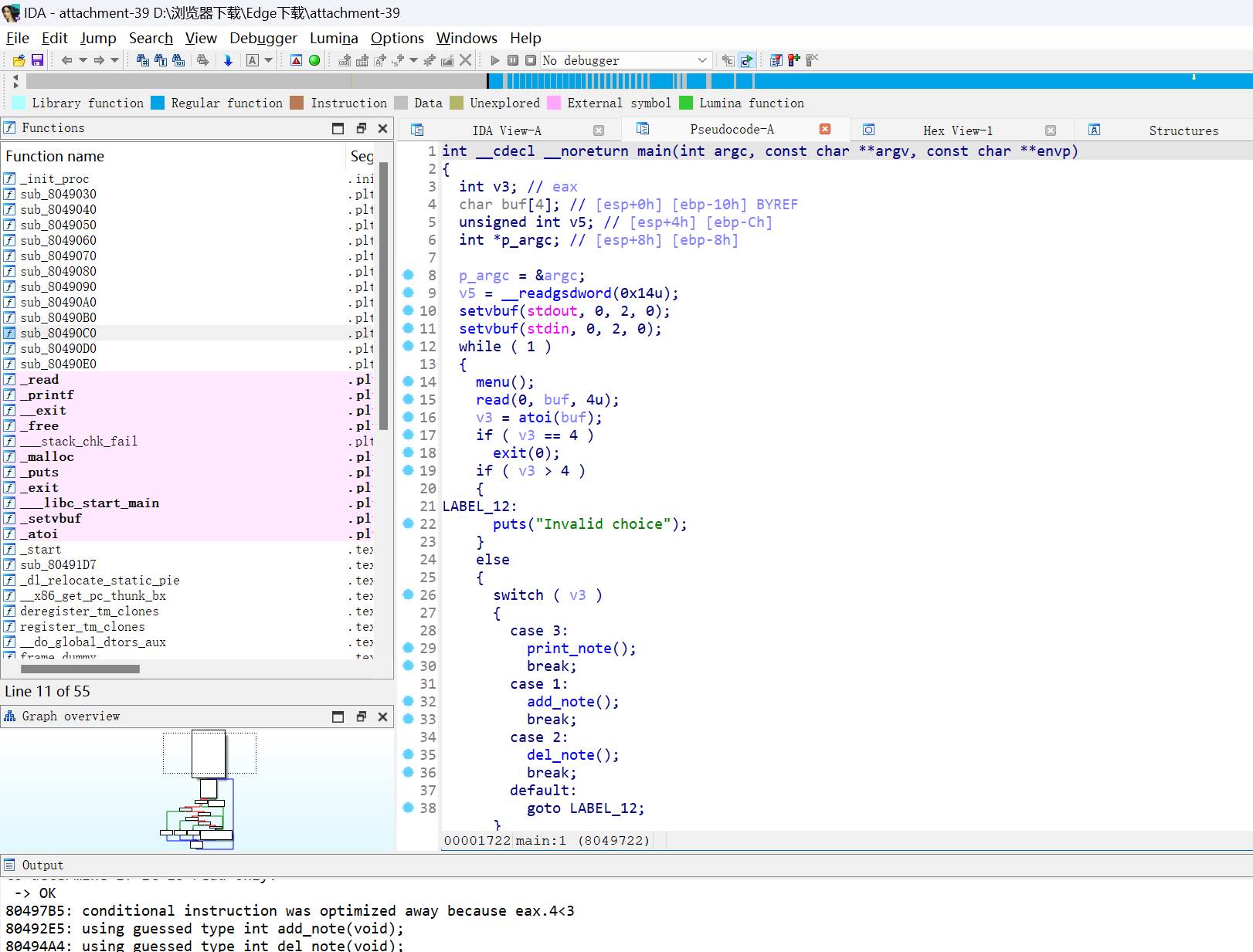Click the first binoculars search icon
This screenshot has width=1253, height=952.
[x=143, y=60]
